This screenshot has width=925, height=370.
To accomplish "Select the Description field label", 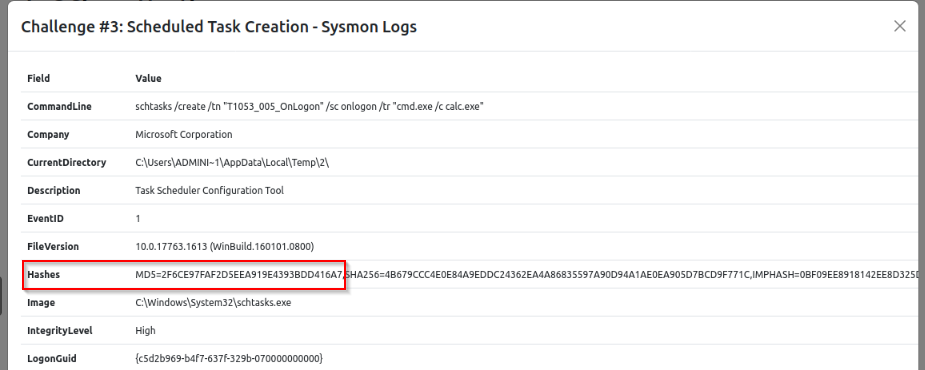I will (x=54, y=191).
